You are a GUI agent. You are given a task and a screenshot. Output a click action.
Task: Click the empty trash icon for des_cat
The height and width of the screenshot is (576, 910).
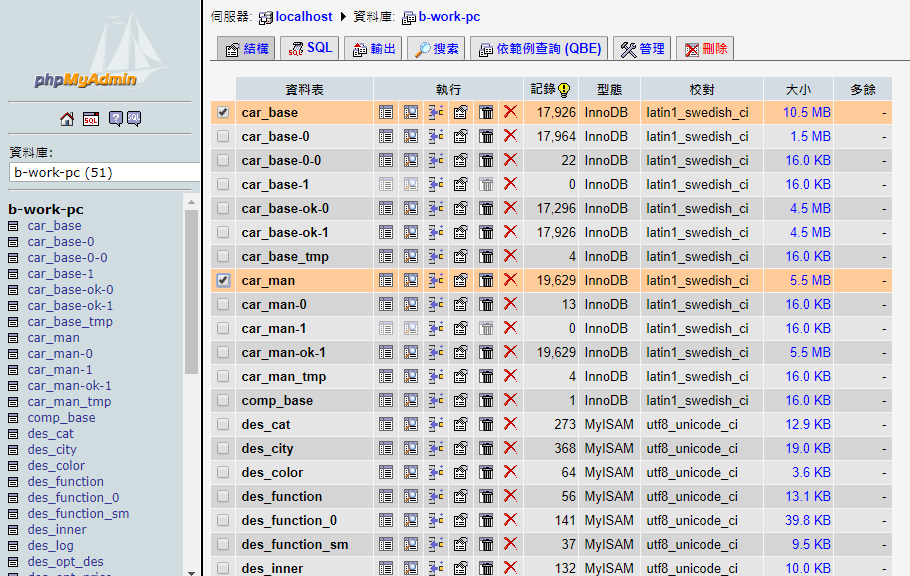(x=486, y=424)
